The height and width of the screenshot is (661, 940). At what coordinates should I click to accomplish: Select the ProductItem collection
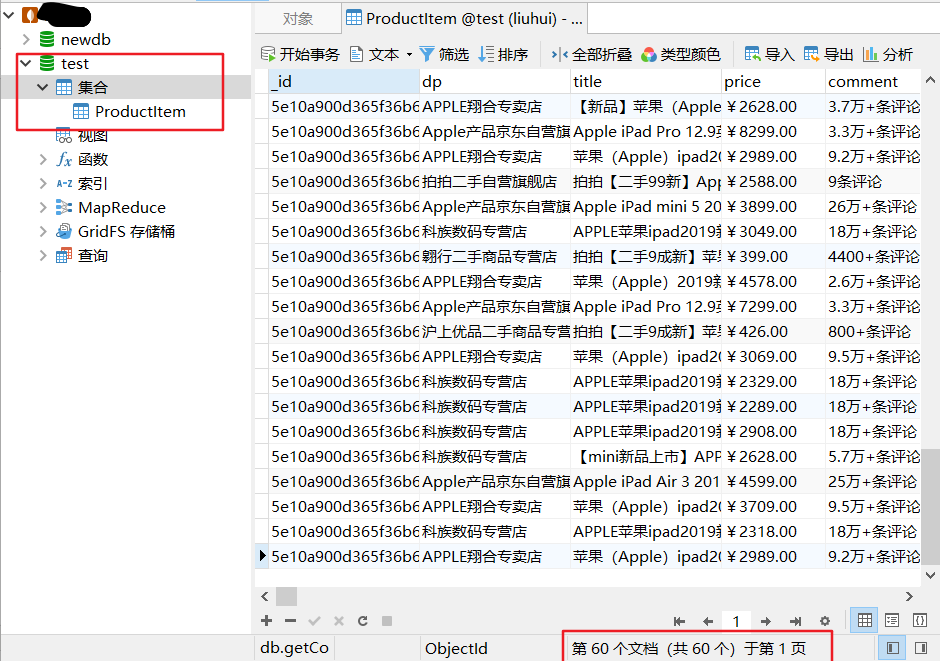coord(140,111)
